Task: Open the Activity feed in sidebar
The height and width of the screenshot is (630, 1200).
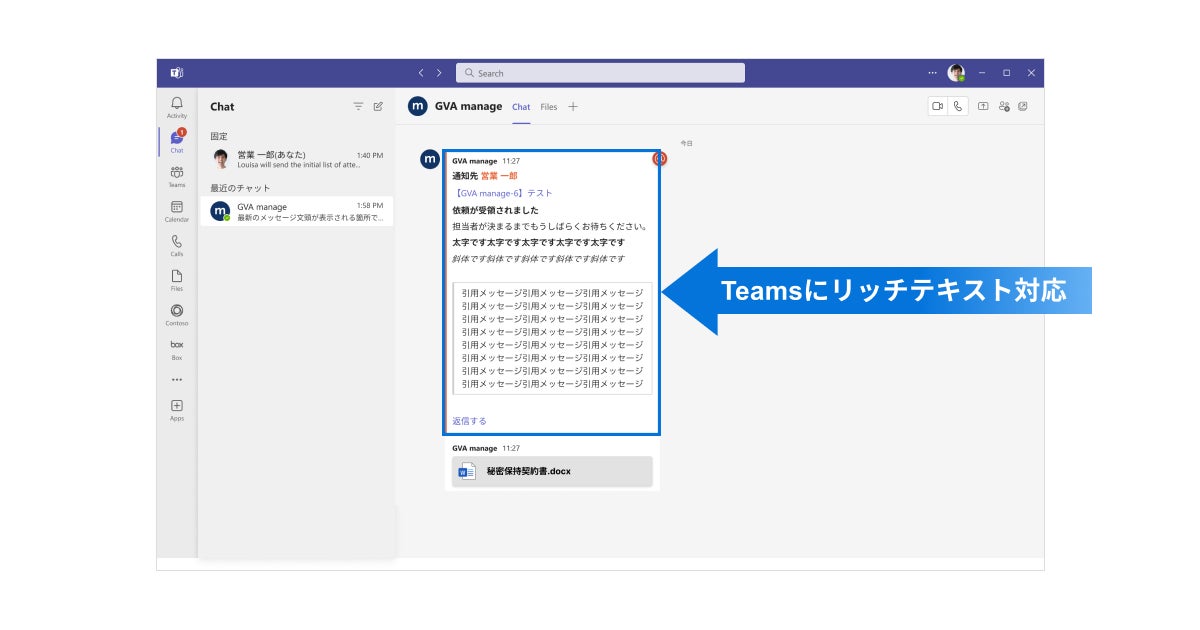Action: coord(177,107)
